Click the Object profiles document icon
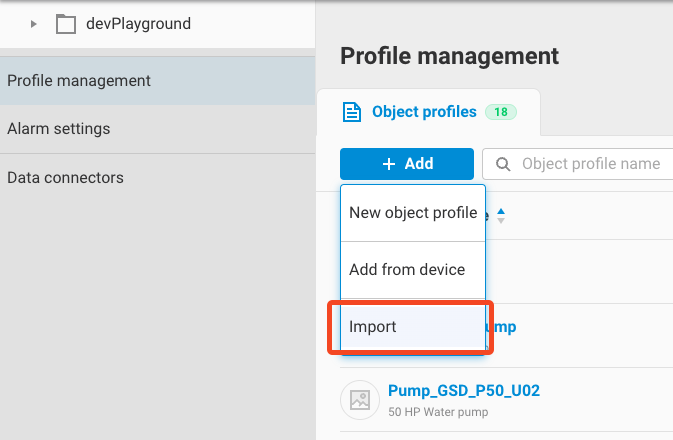This screenshot has height=440, width=673. pyautogui.click(x=352, y=112)
